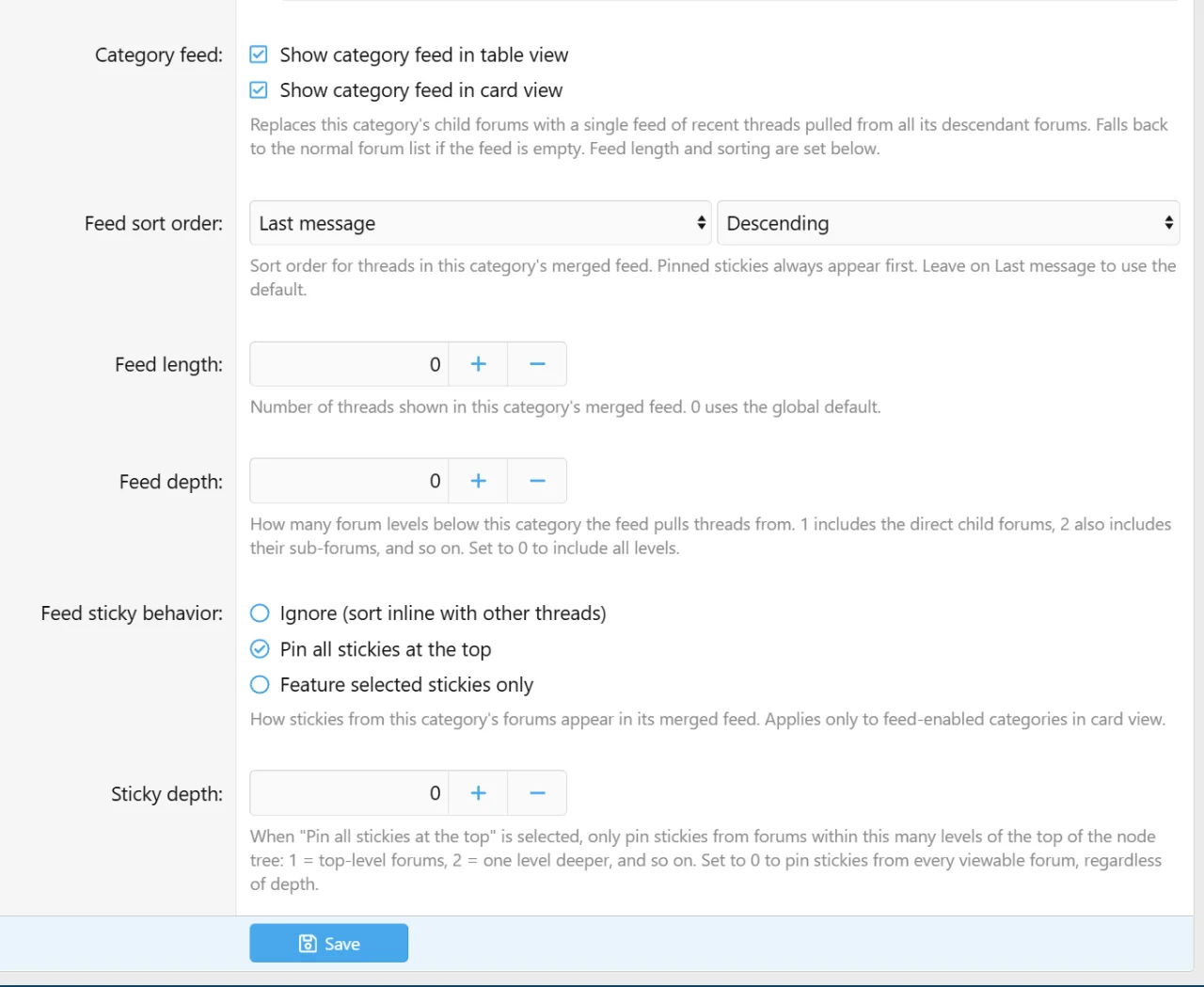1204x987 pixels.
Task: Select Ignore (sort inline with other threads)
Action: [260, 613]
